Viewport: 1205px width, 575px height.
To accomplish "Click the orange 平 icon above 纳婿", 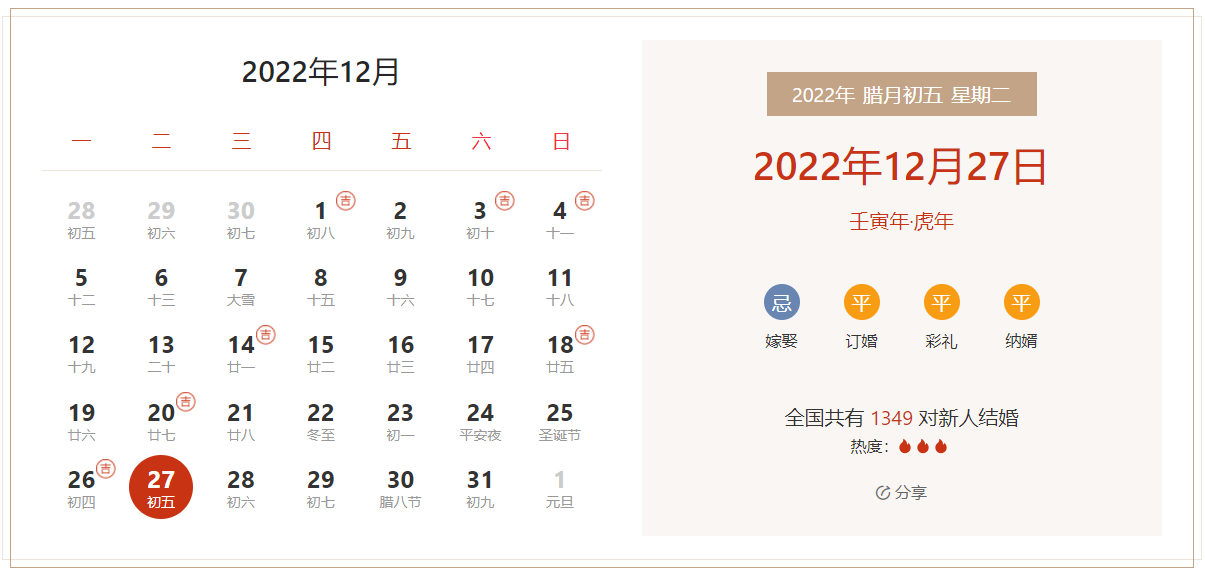I will 1022,303.
